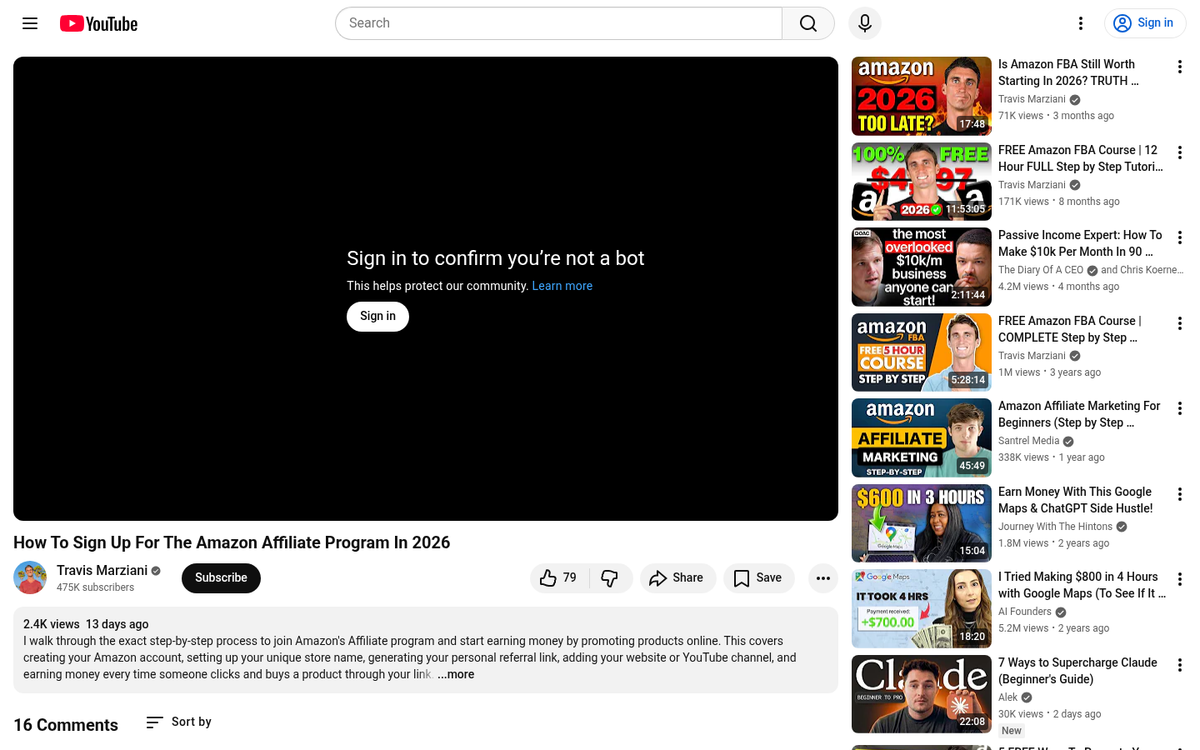The height and width of the screenshot is (750, 1200).
Task: Open the Learn more link
Action: point(562,285)
